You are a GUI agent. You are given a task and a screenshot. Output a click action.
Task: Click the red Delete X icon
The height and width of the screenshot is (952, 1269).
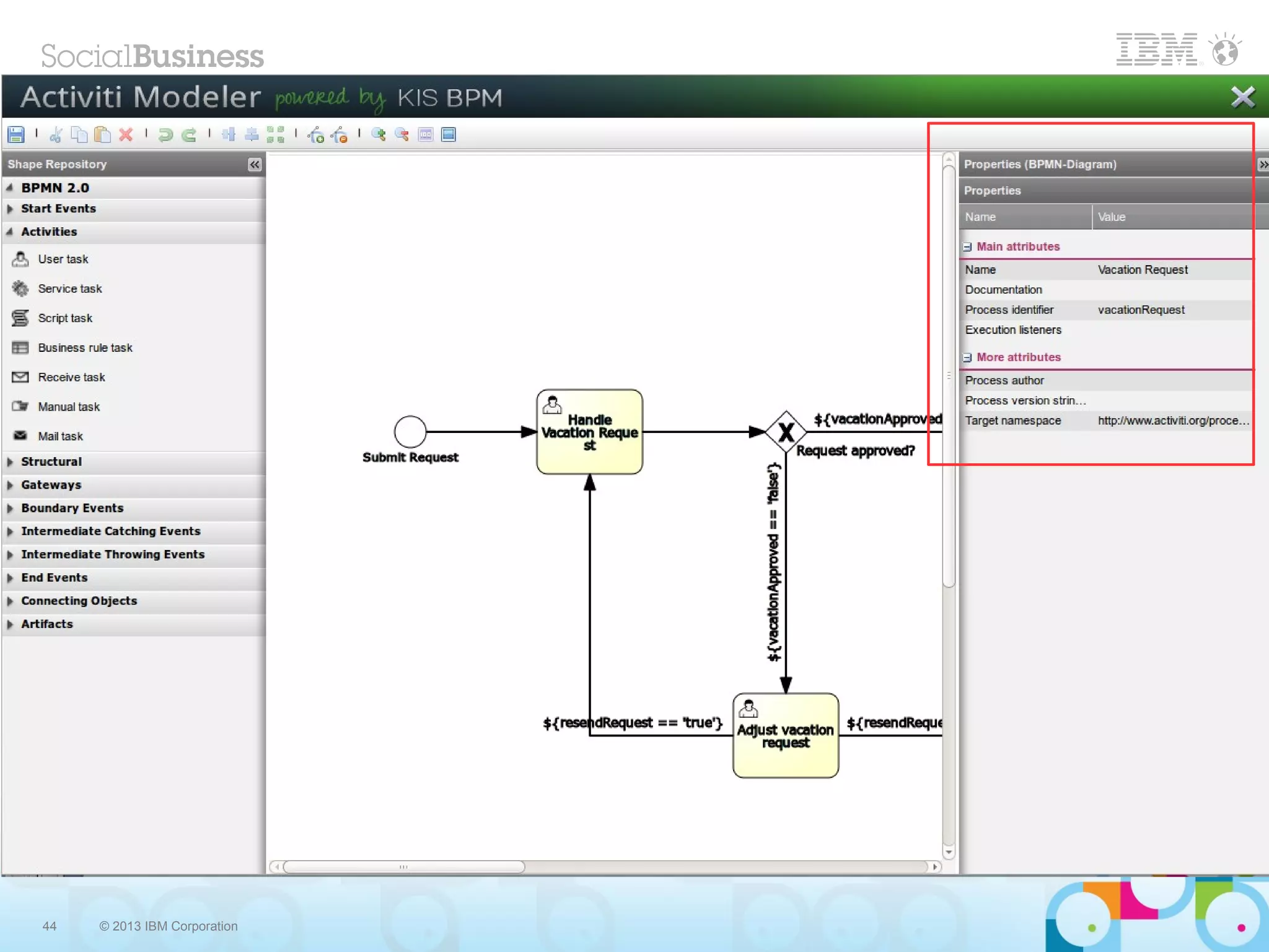[126, 134]
